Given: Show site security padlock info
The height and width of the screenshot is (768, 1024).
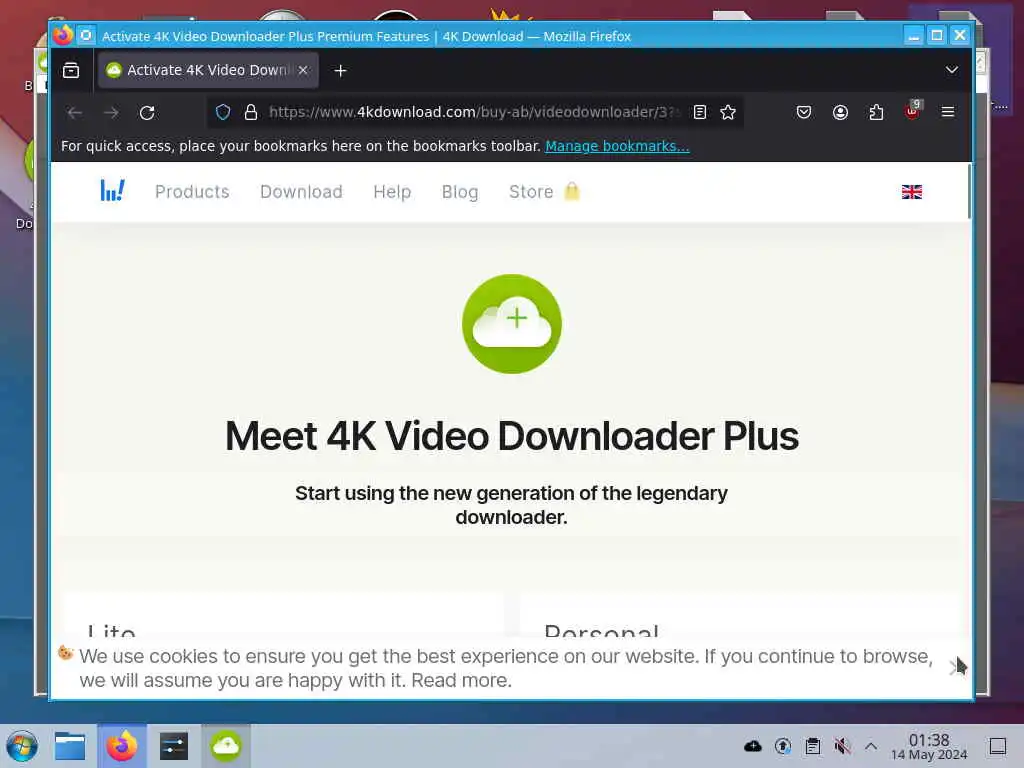Looking at the screenshot, I should coord(251,112).
